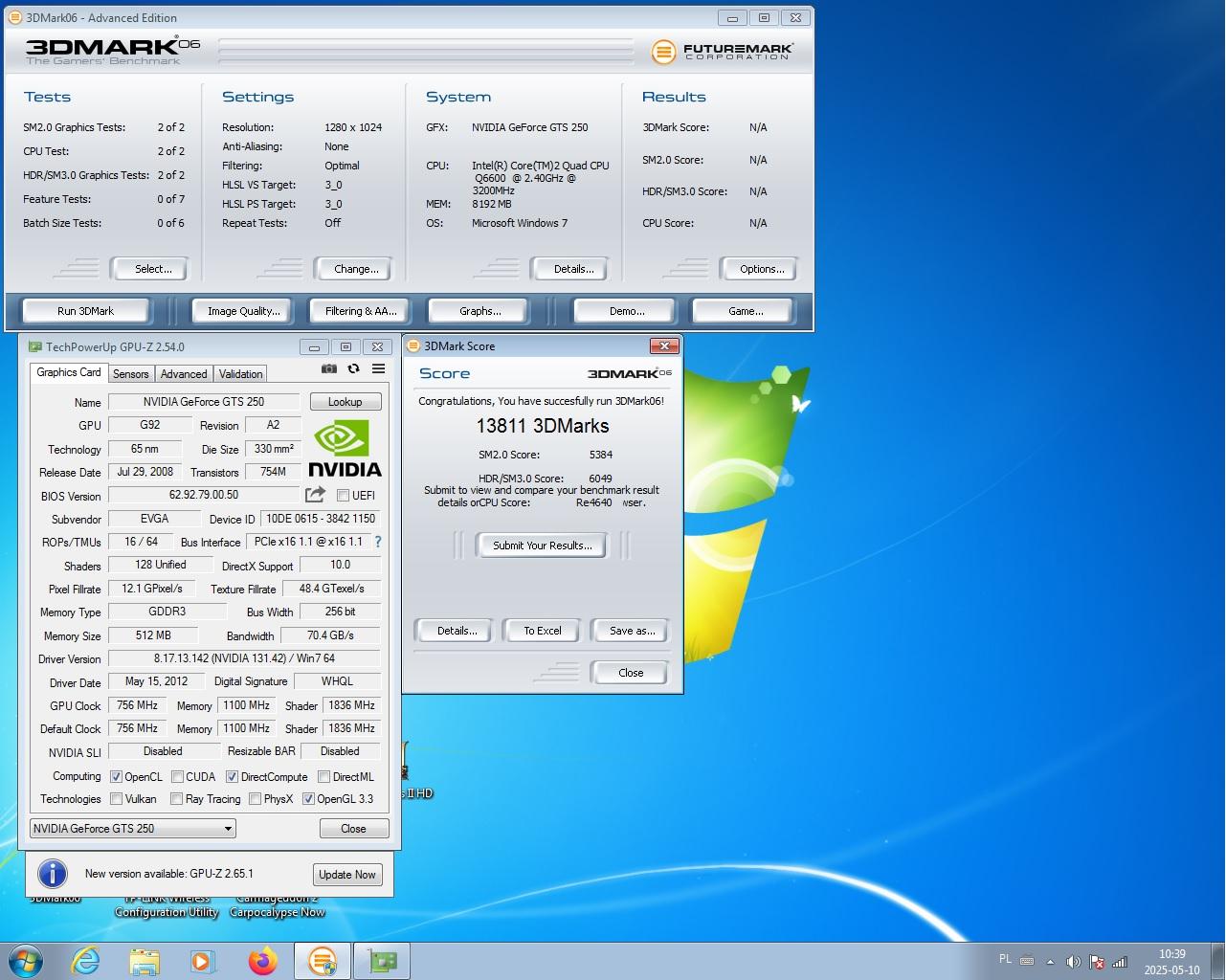Click the GPU-Z Update Now button
The width and height of the screenshot is (1226, 980).
click(x=346, y=875)
